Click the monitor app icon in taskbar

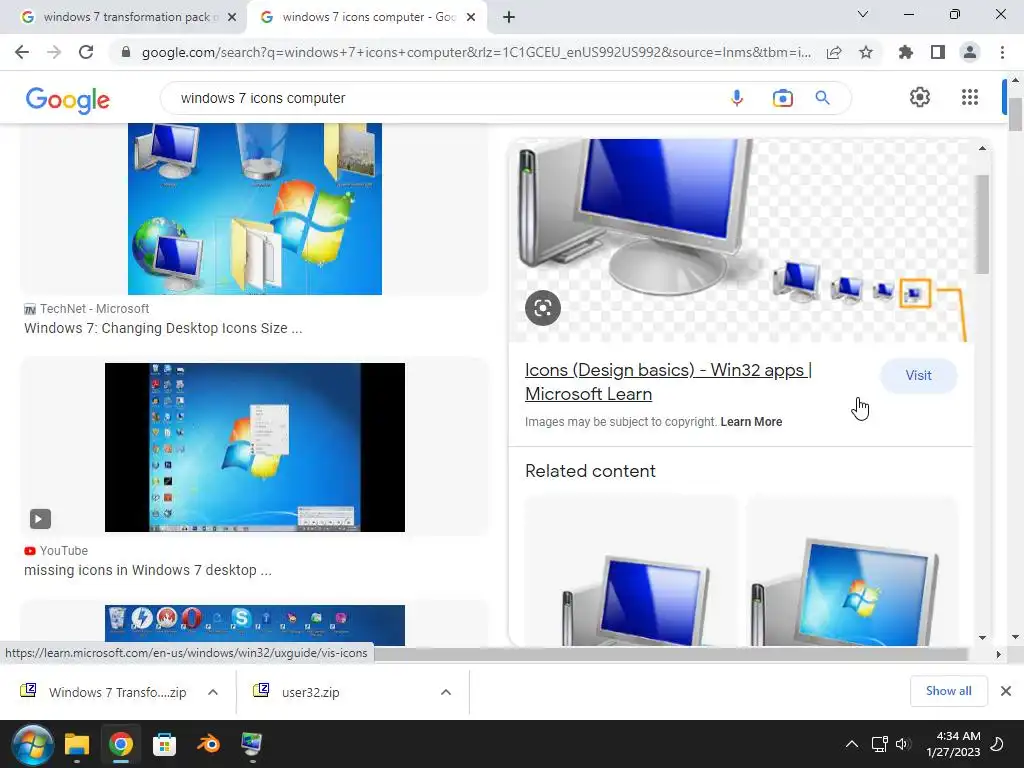coord(252,744)
